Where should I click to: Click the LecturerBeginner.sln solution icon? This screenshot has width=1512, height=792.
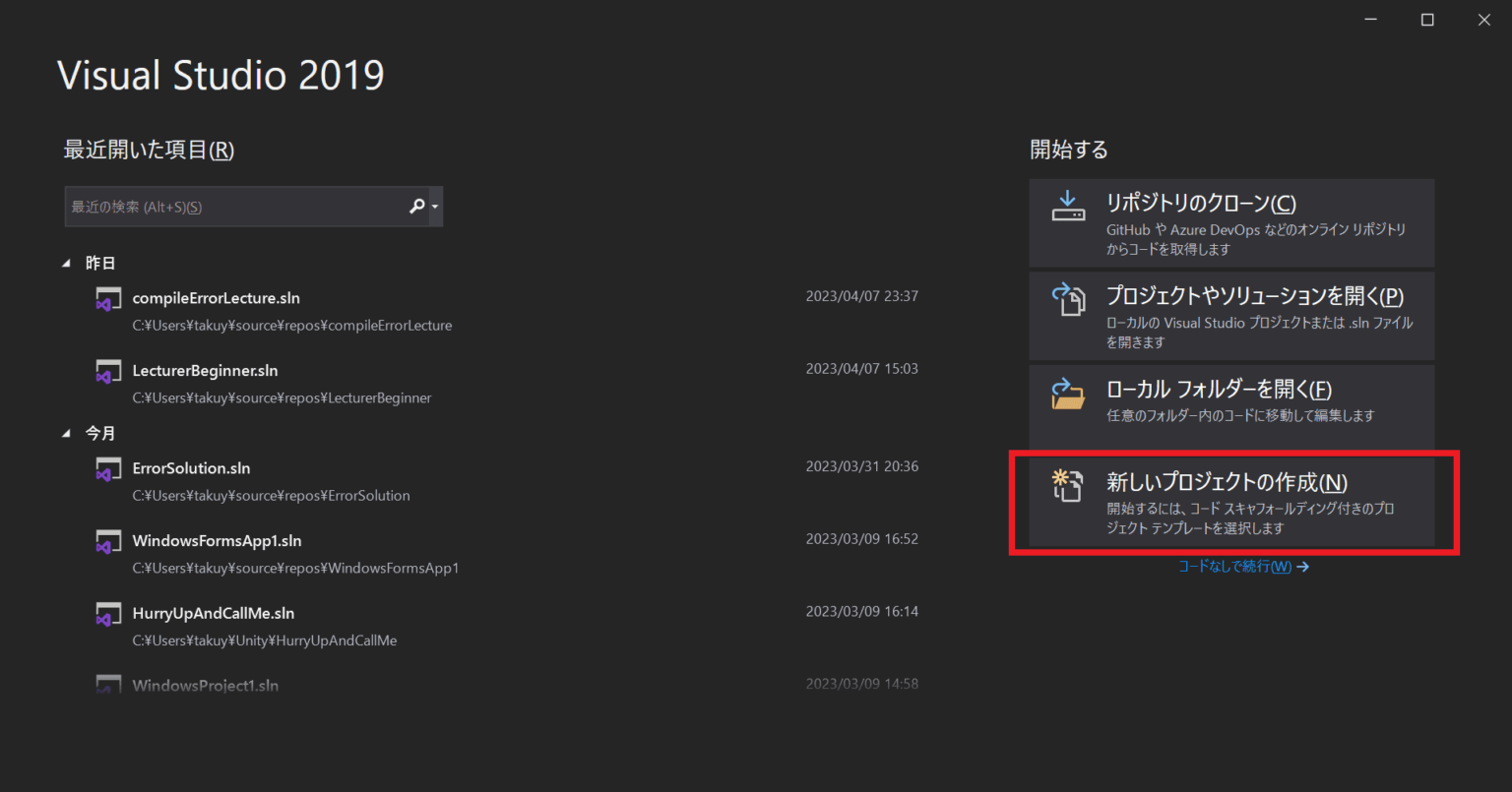(108, 372)
